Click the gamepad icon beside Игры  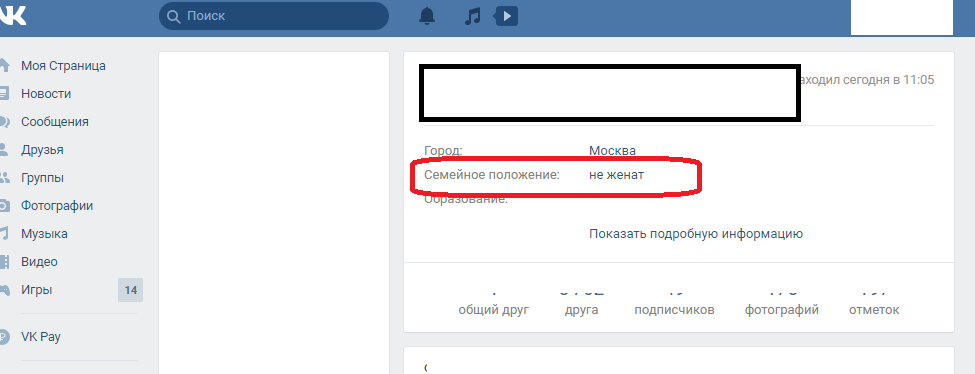coord(4,290)
